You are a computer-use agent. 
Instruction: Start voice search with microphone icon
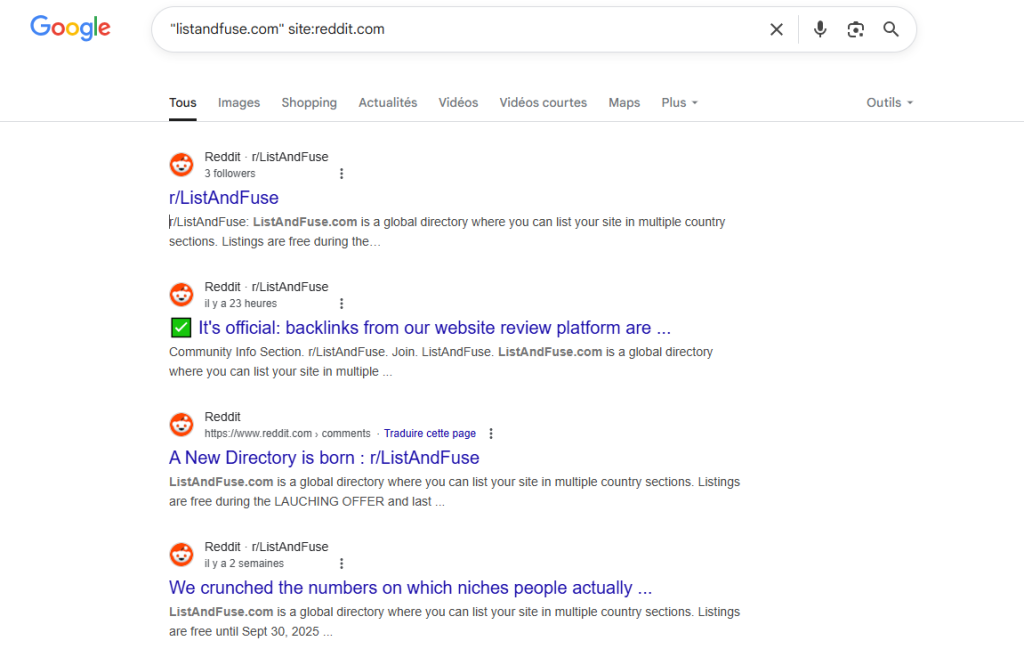coord(820,29)
